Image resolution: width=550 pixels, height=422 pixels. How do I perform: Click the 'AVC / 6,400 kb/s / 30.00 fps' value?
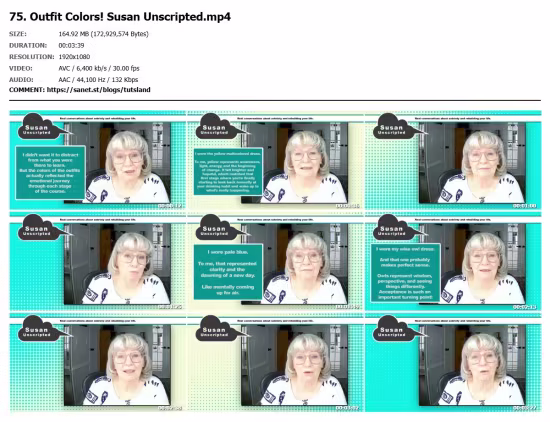click(x=99, y=68)
